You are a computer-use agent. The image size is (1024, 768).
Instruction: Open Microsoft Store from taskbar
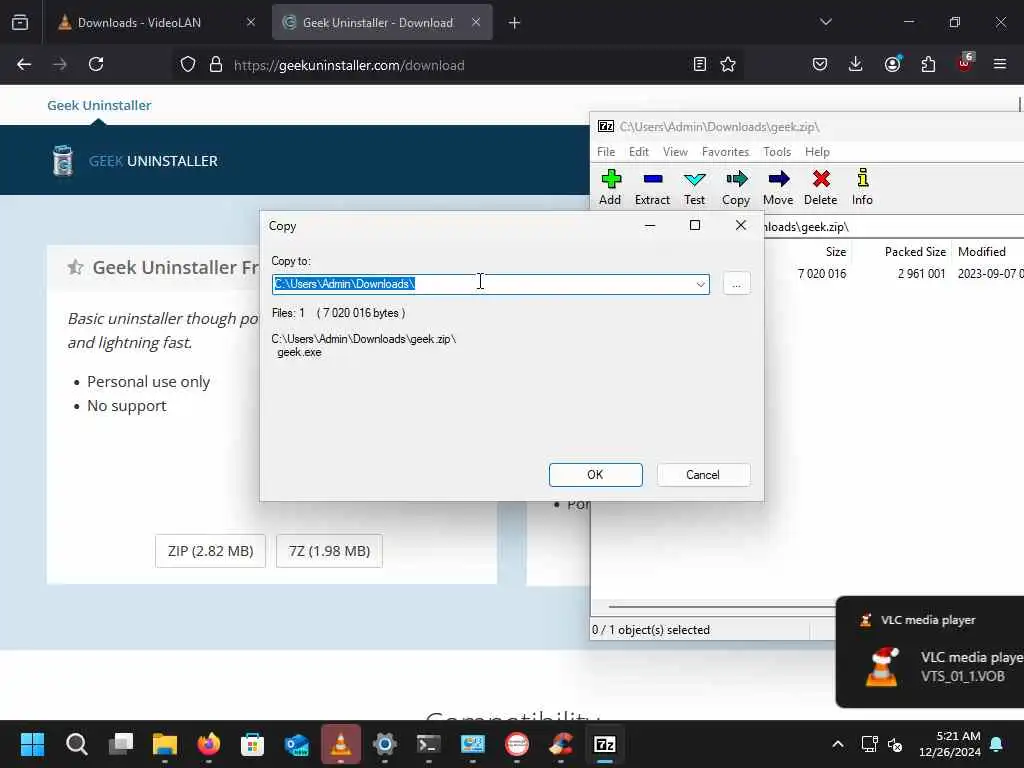253,744
